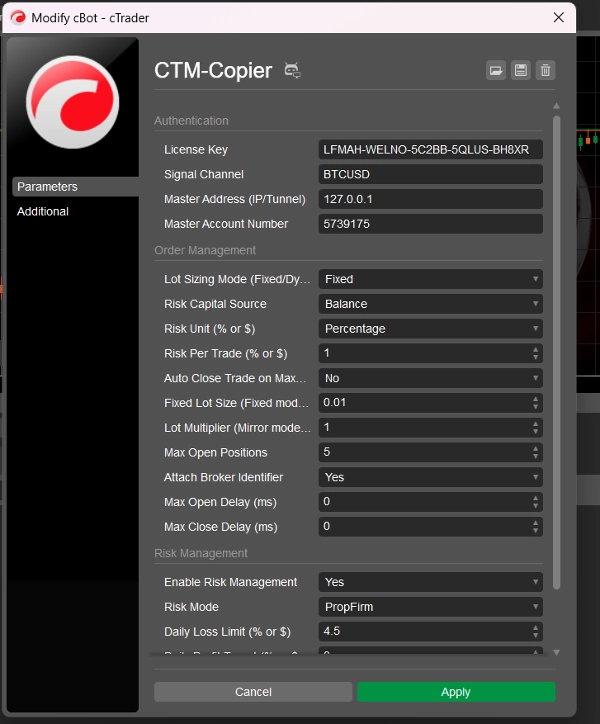
Task: Increase Daily Loss Limit with up arrow
Action: tap(535, 627)
